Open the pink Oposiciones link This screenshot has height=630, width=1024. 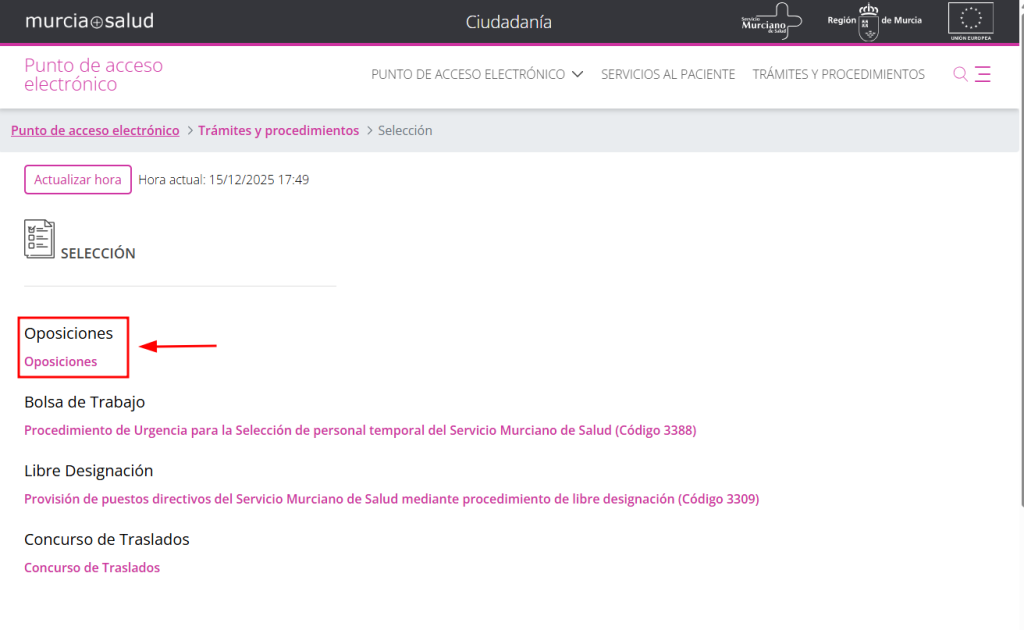61,362
